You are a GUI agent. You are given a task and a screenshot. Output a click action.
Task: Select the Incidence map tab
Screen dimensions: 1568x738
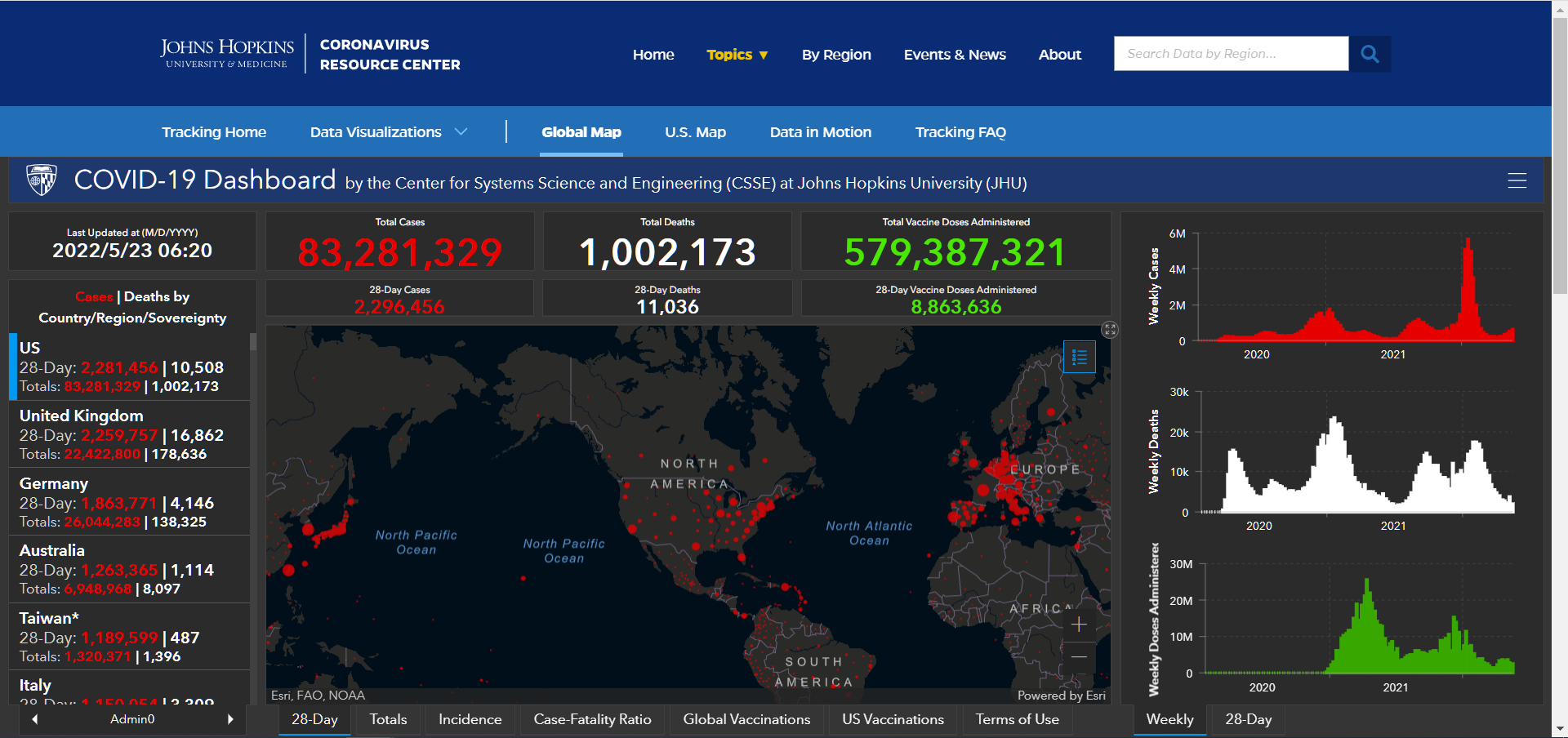point(470,719)
